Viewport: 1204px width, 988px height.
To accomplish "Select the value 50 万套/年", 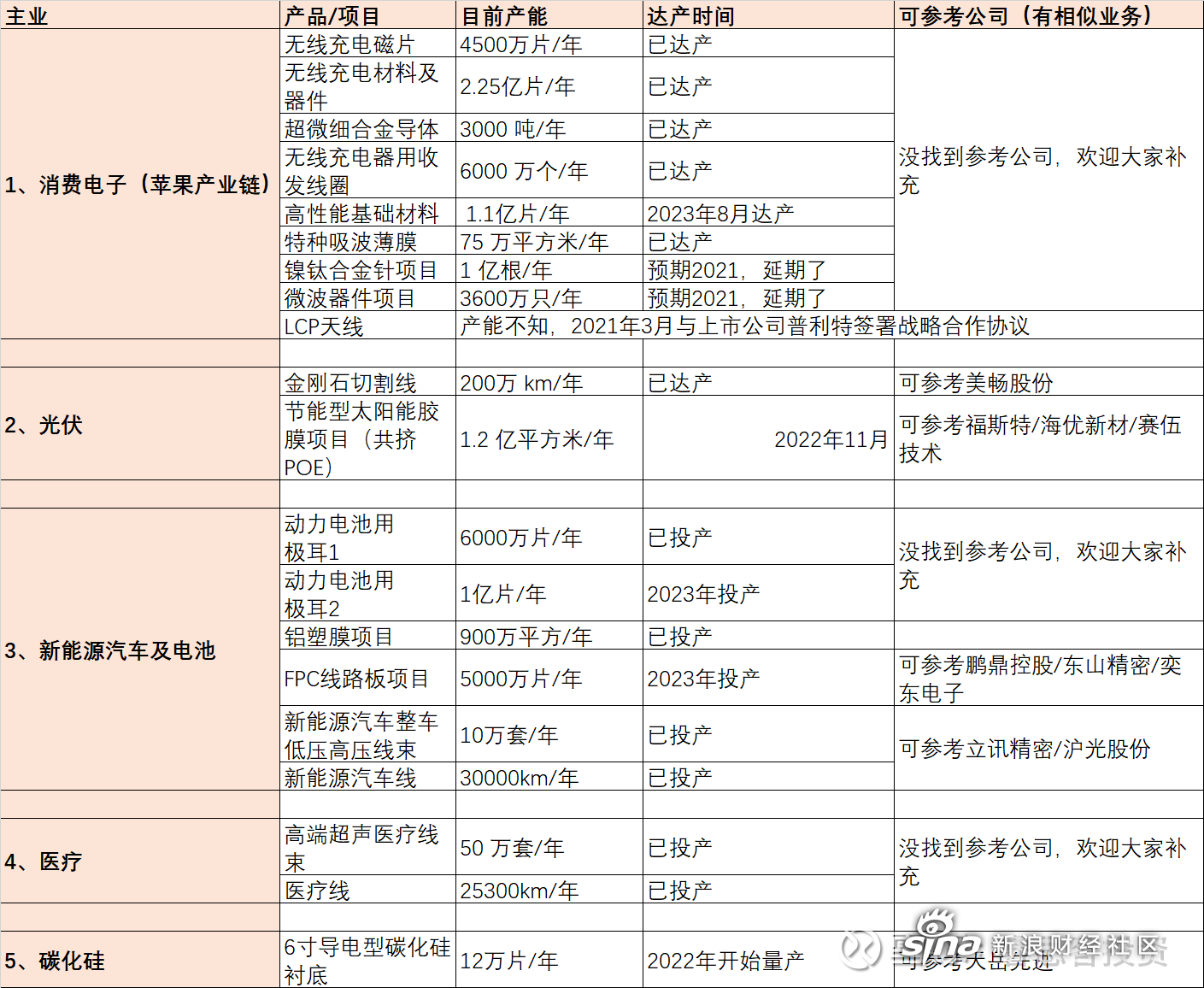I will coord(549,847).
